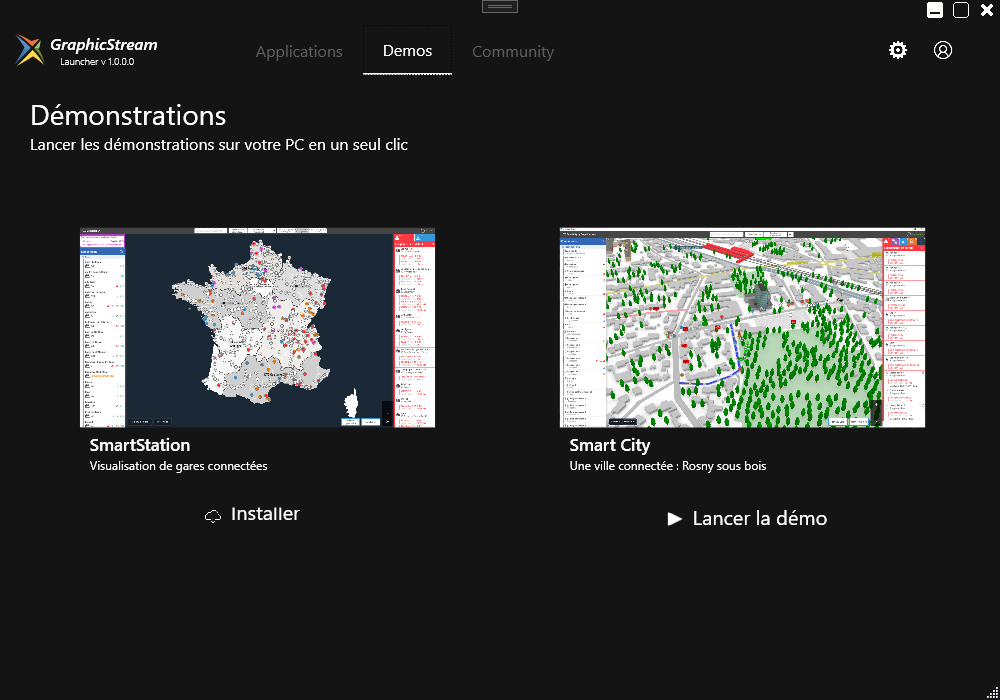1000x700 pixels.
Task: Open the Smart City 3D map thumbnail
Action: click(742, 327)
